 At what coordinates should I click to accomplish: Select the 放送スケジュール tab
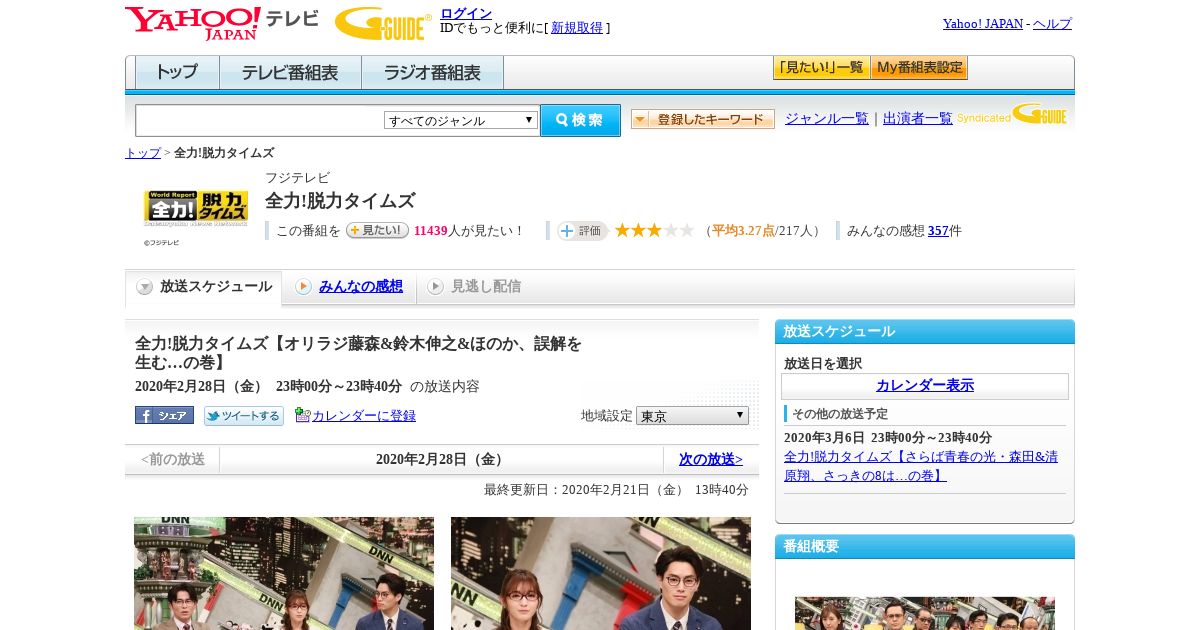[x=204, y=287]
